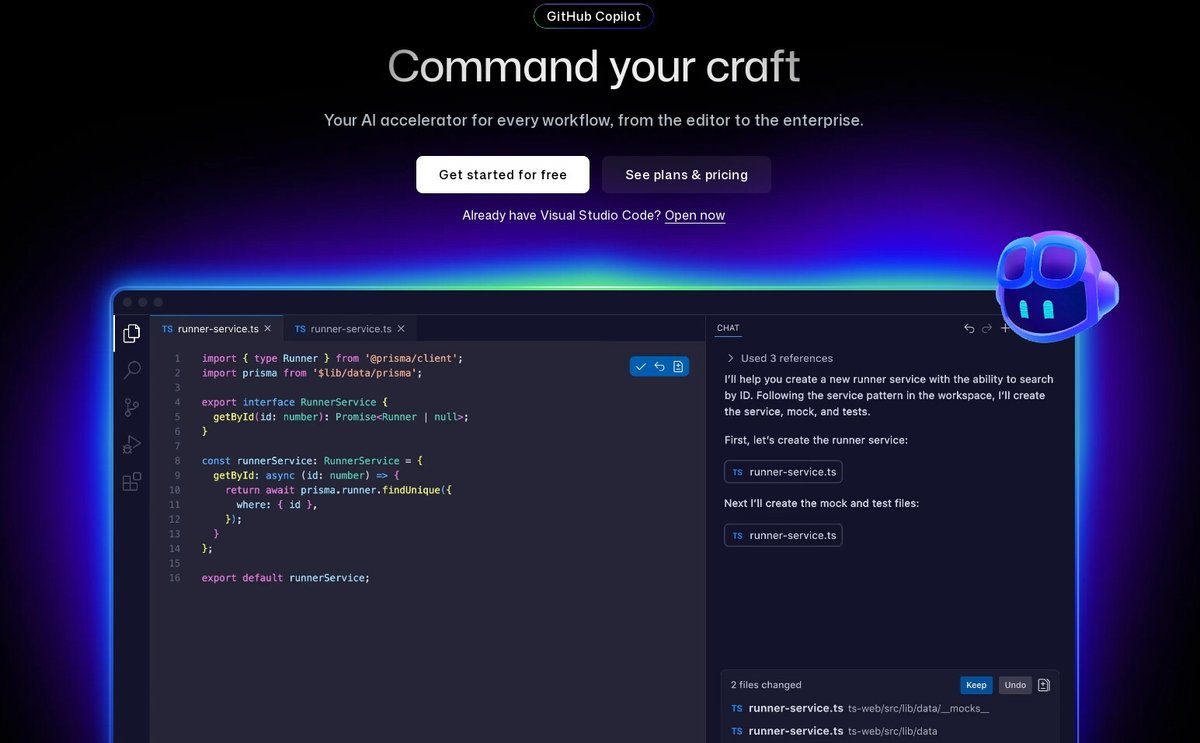Select the GitHub Copilot pill at the top
The width and height of the screenshot is (1200, 743).
[593, 16]
